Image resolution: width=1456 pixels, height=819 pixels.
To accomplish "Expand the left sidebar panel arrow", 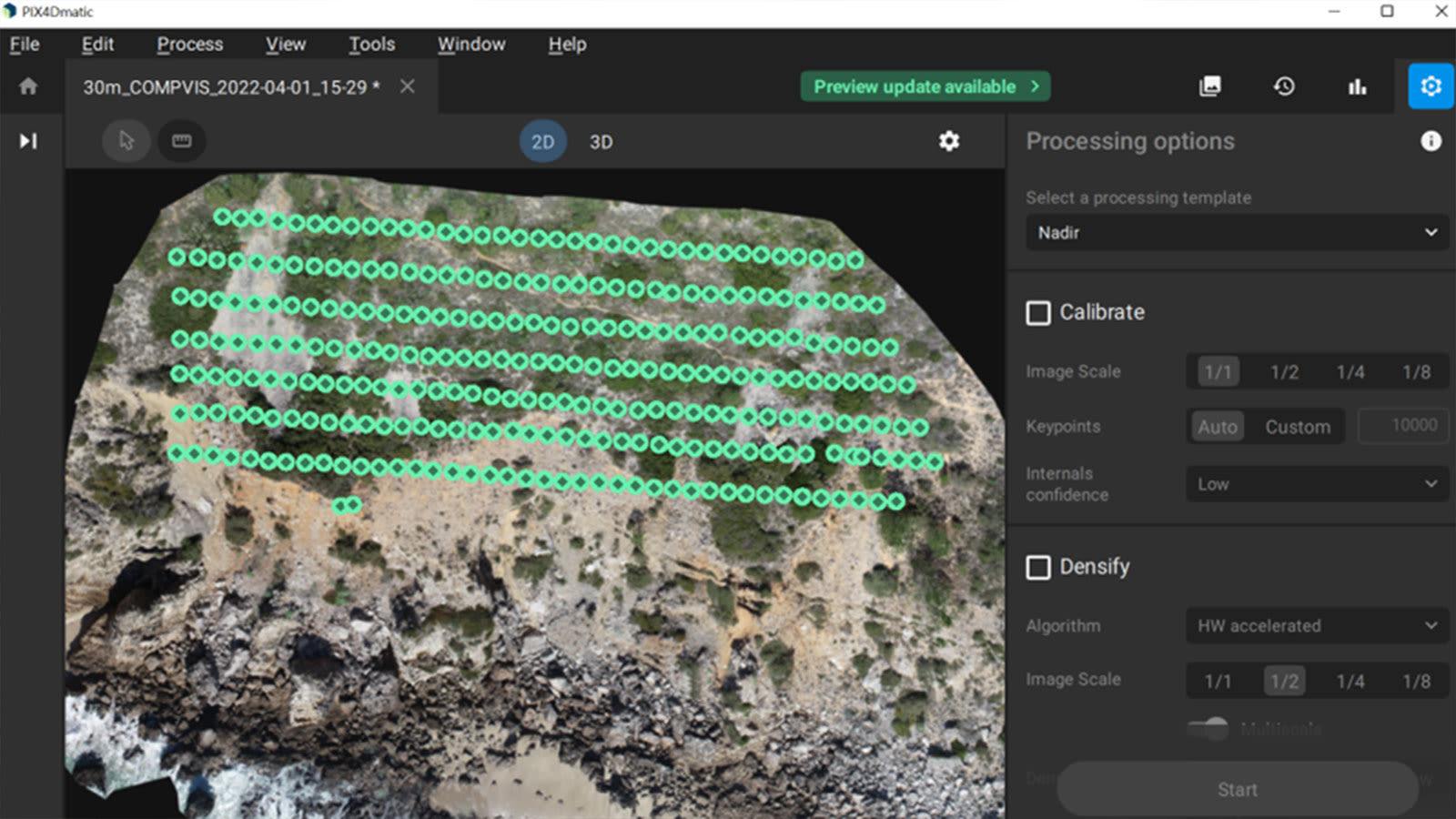I will tap(28, 141).
